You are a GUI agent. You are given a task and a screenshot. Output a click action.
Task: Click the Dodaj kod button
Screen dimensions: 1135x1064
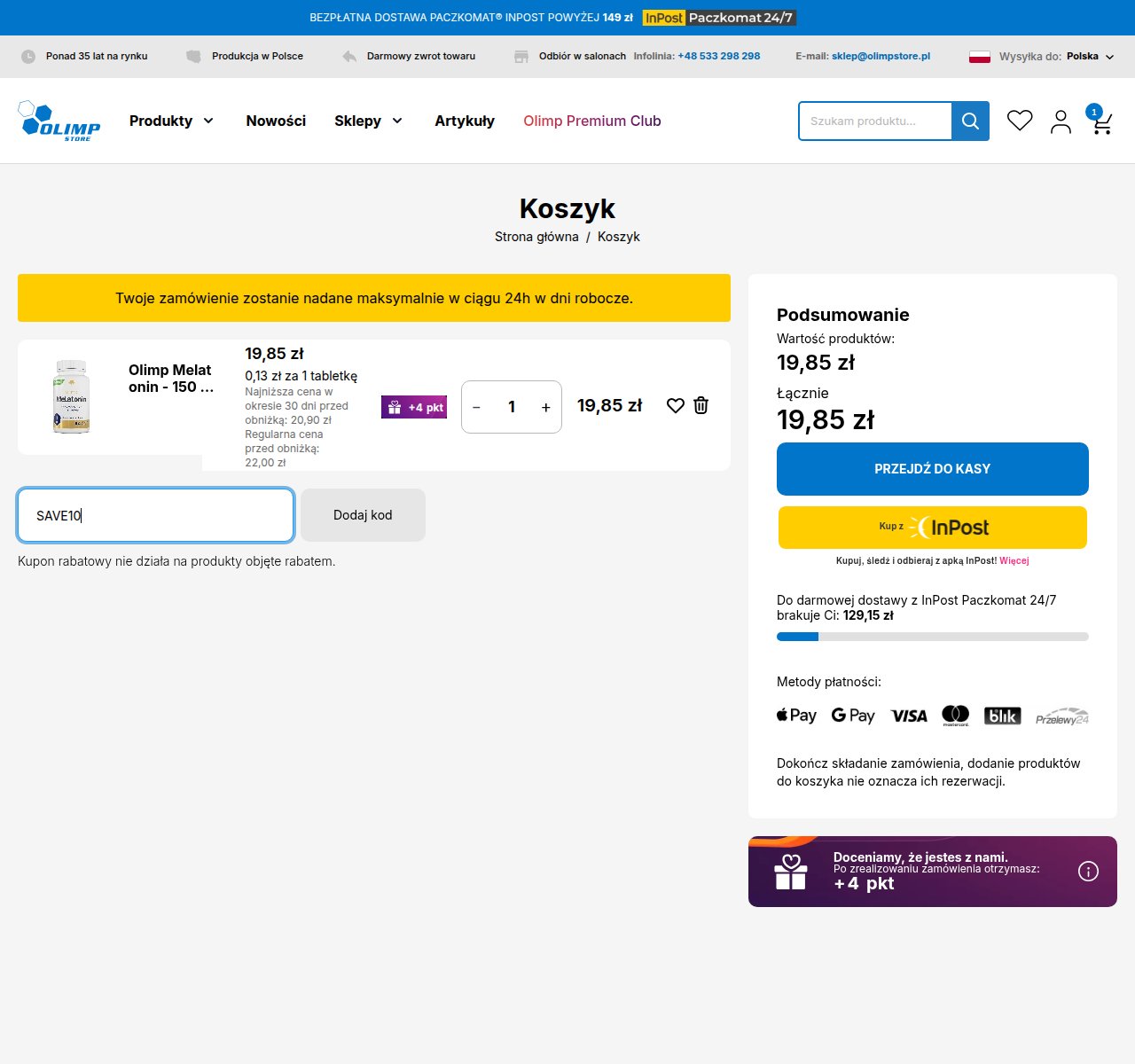(x=363, y=515)
